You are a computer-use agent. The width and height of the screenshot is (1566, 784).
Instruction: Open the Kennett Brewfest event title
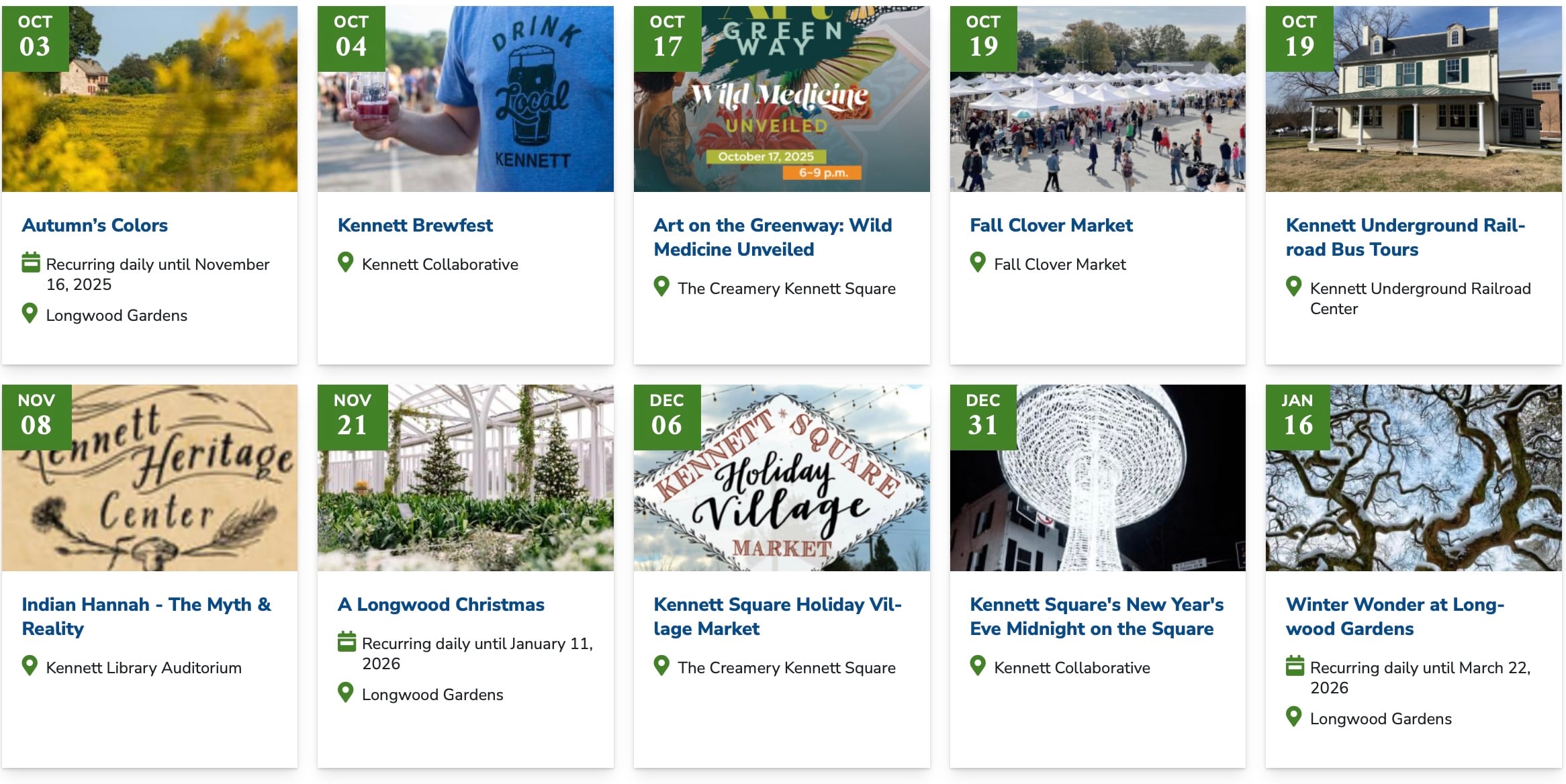(415, 225)
